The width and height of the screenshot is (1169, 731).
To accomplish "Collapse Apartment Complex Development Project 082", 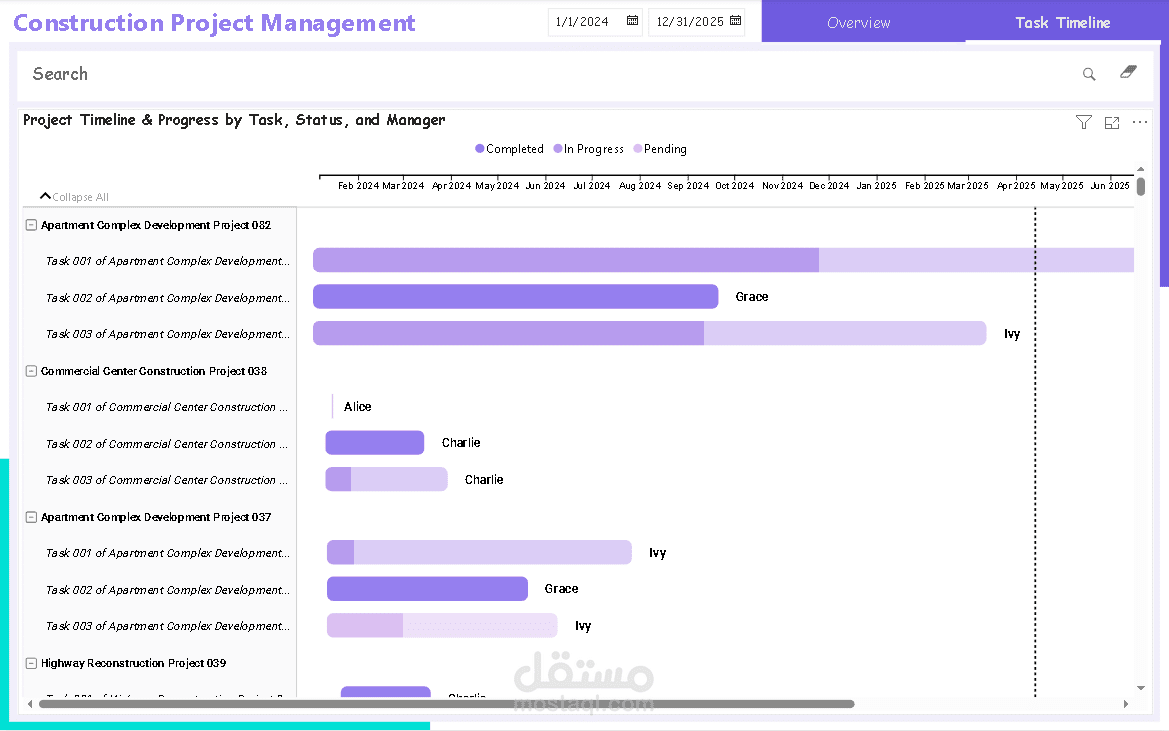I will (31, 225).
